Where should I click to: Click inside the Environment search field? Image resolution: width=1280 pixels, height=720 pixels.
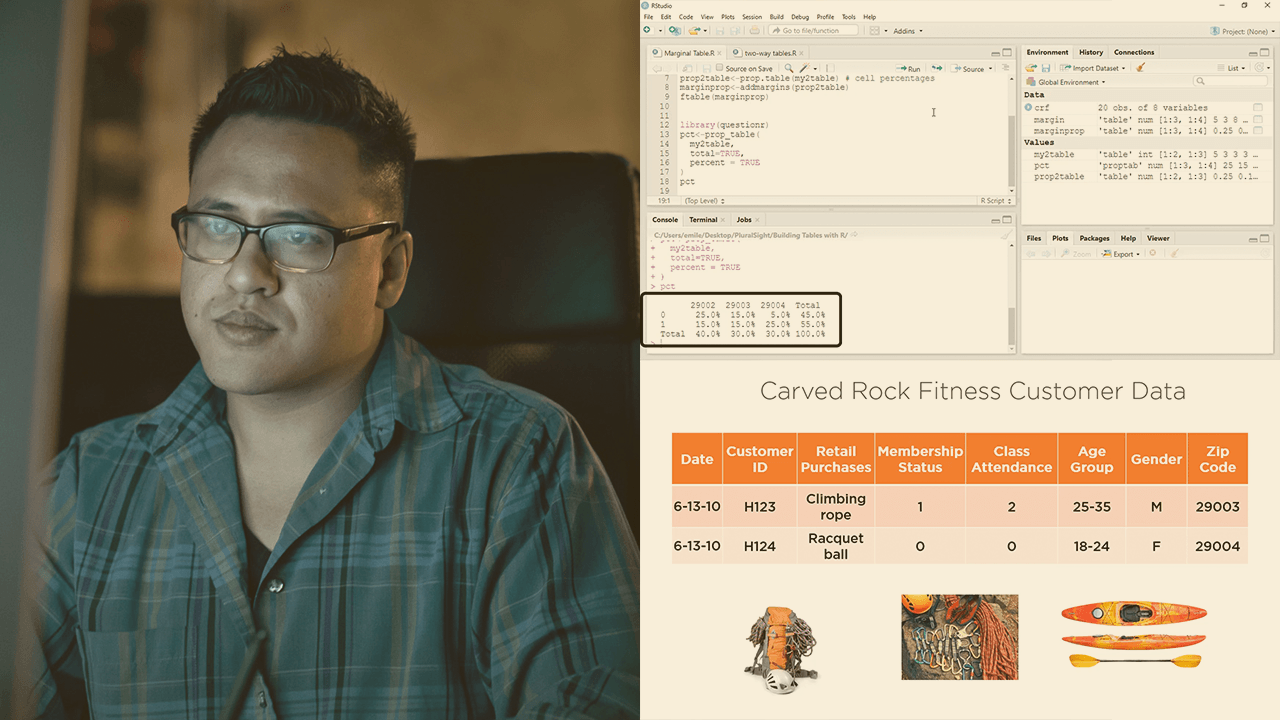1229,81
